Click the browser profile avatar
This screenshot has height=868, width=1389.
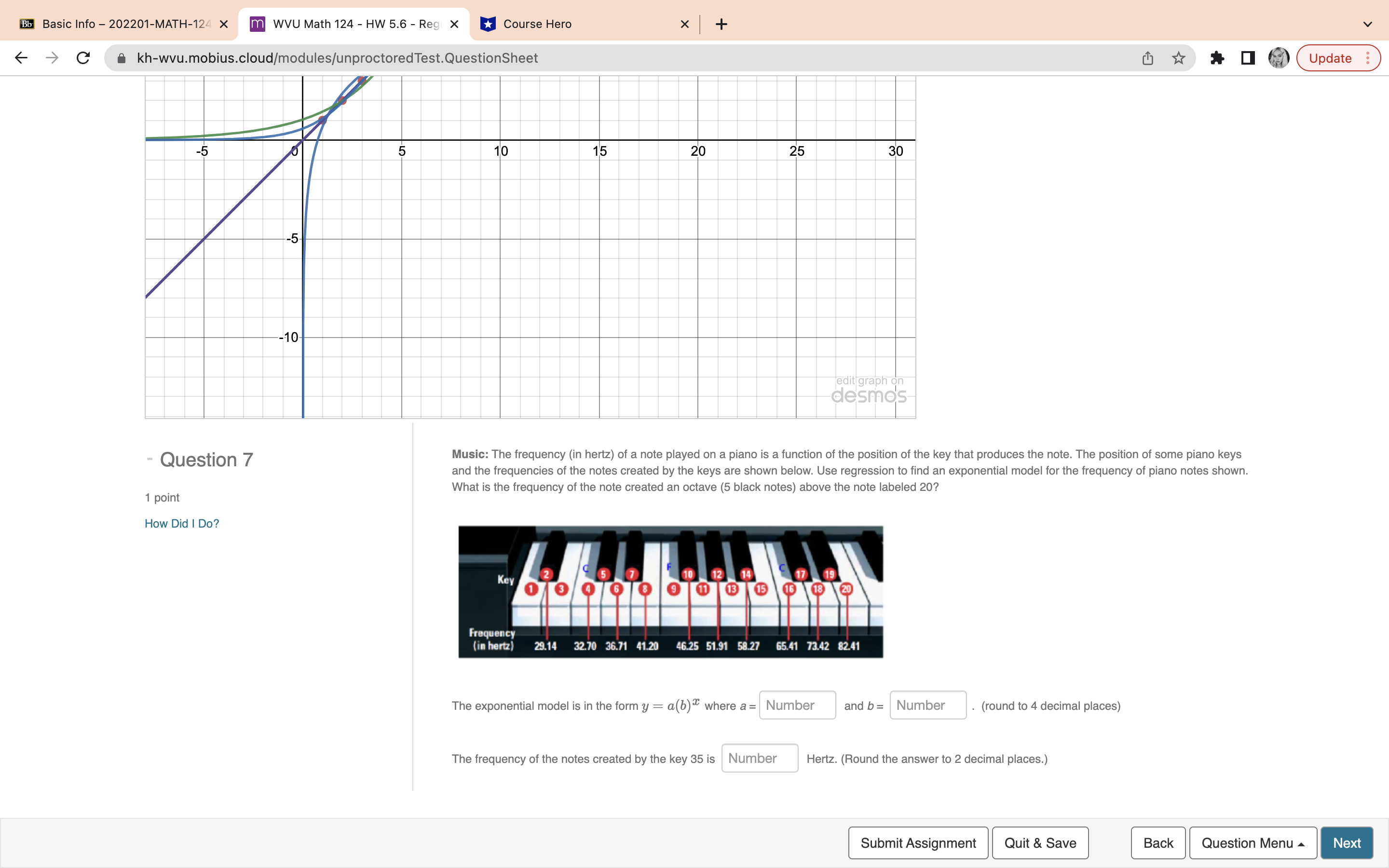point(1278,57)
